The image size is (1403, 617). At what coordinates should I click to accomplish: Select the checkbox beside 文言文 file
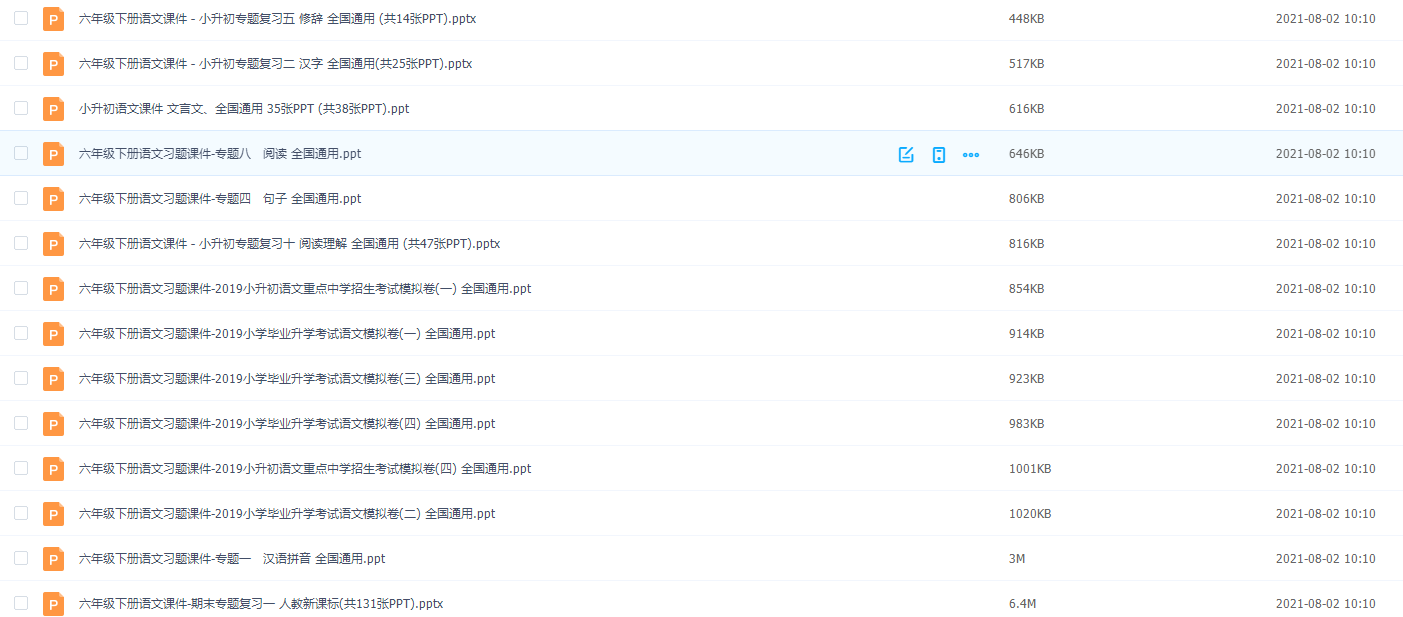pyautogui.click(x=21, y=108)
